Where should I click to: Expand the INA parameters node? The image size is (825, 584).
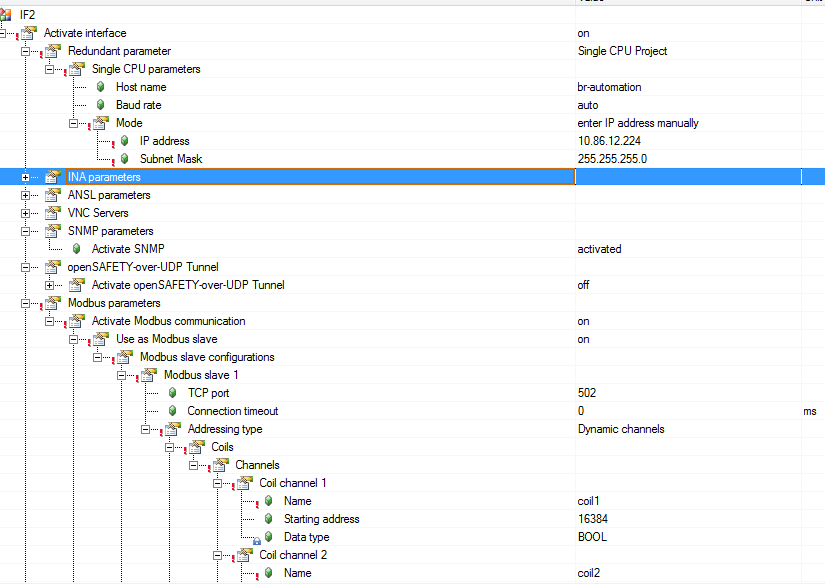point(24,177)
